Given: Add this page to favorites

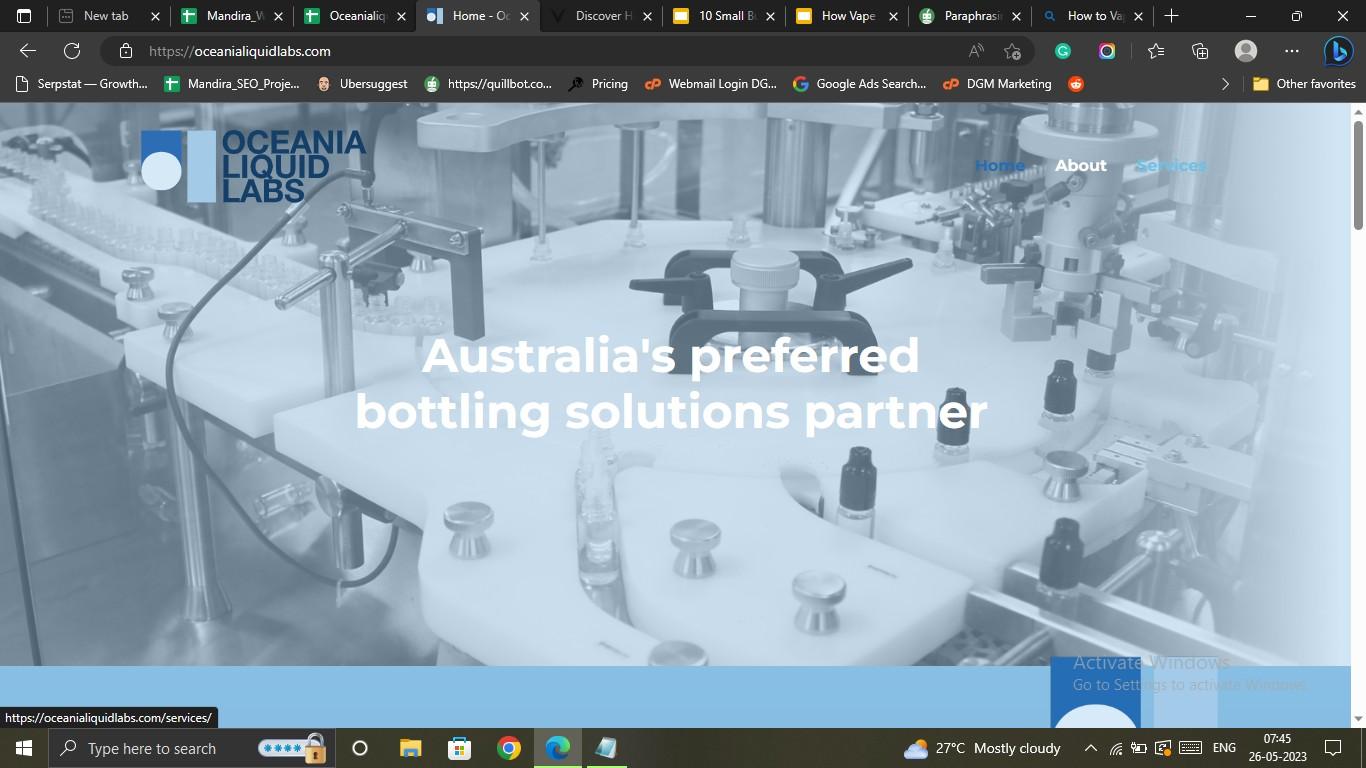Looking at the screenshot, I should [1013, 51].
